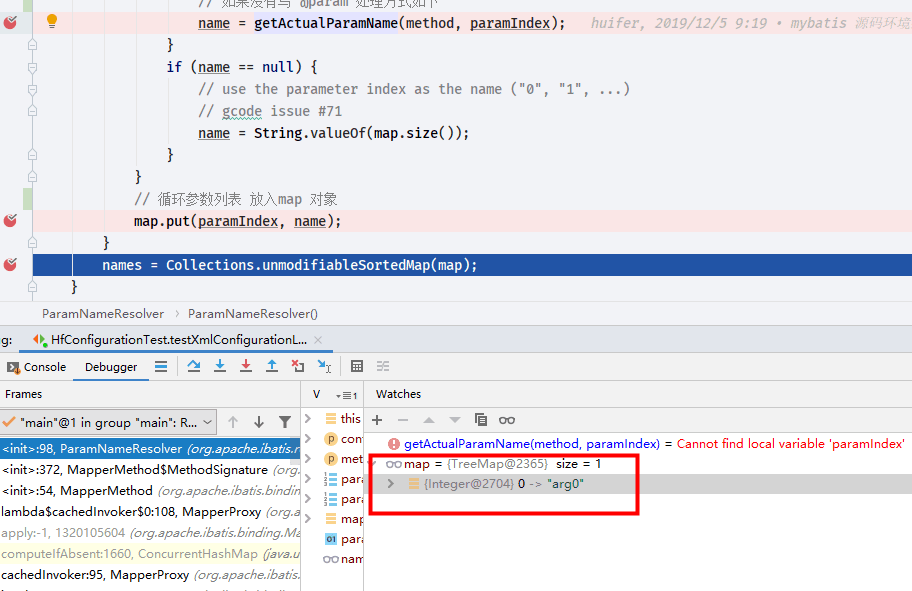Image resolution: width=912 pixels, height=591 pixels.
Task: Click the 'names' variable in highlighted line
Action: pyautogui.click(x=122, y=265)
